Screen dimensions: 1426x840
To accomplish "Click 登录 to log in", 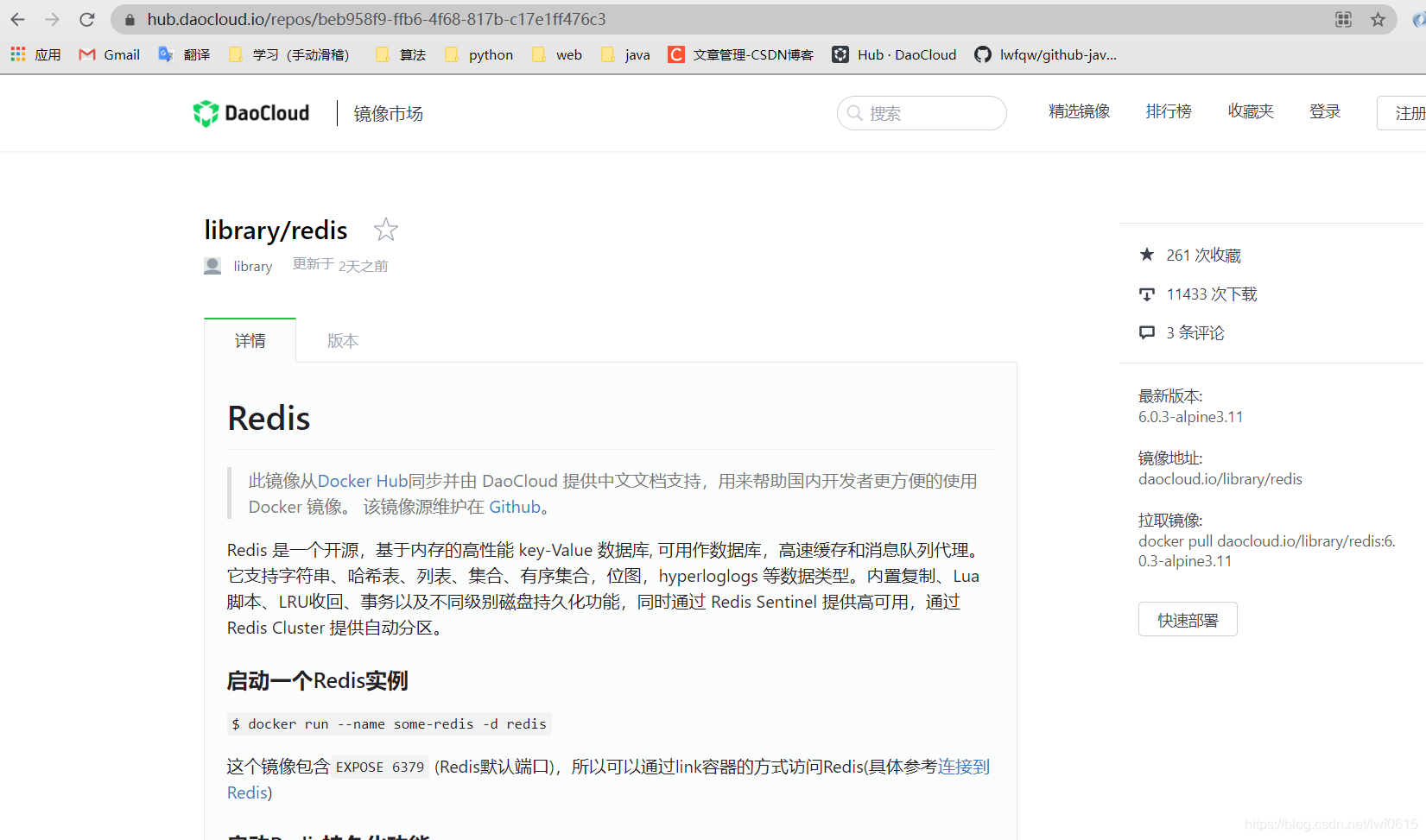I will (x=1325, y=111).
